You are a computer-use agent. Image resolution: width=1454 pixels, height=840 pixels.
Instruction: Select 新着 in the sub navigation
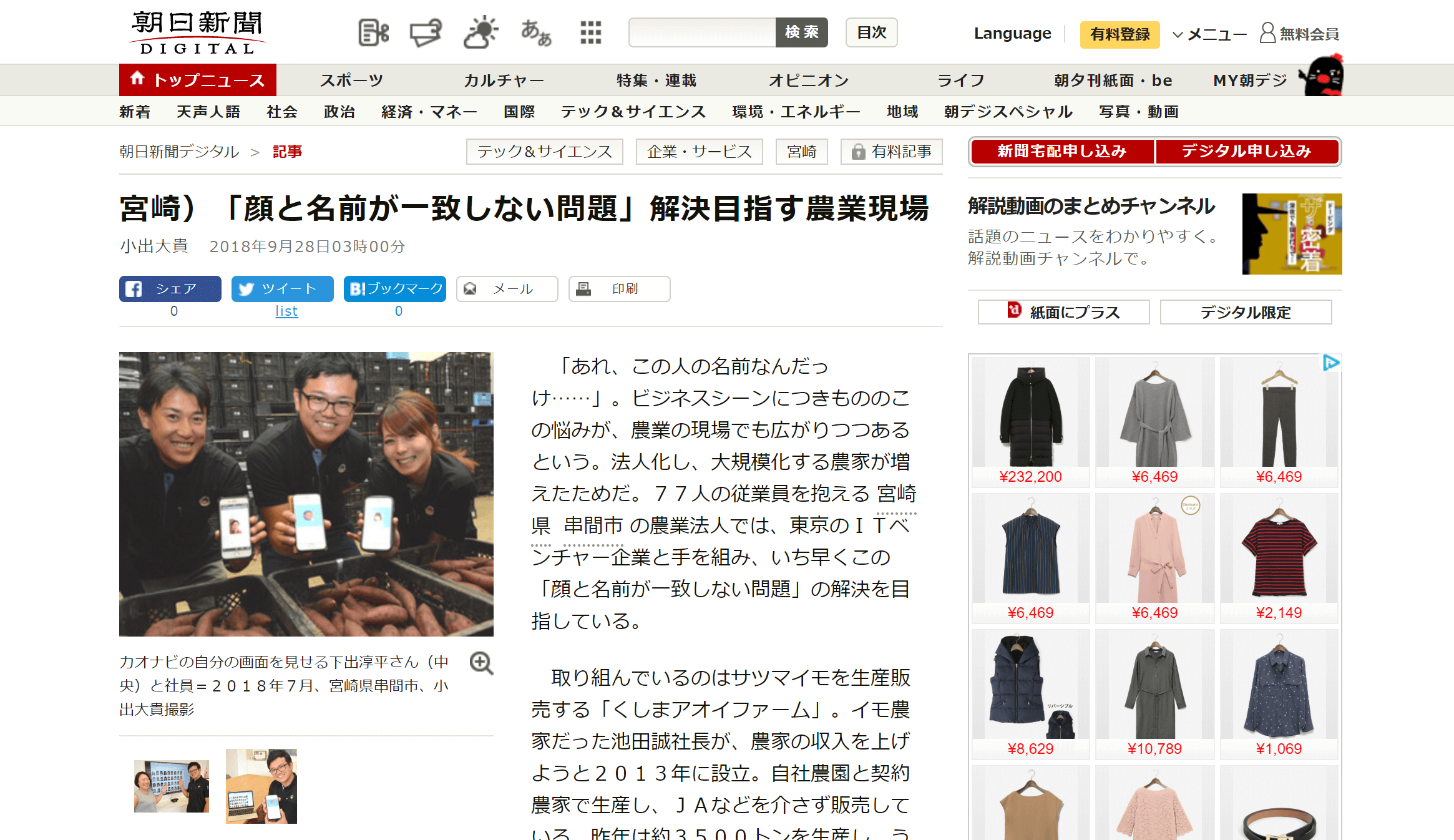[x=135, y=112]
